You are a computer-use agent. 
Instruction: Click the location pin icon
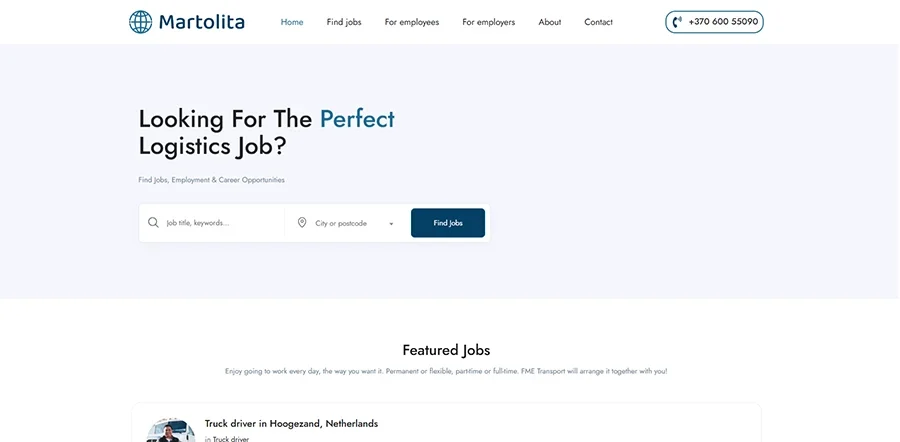tap(302, 223)
